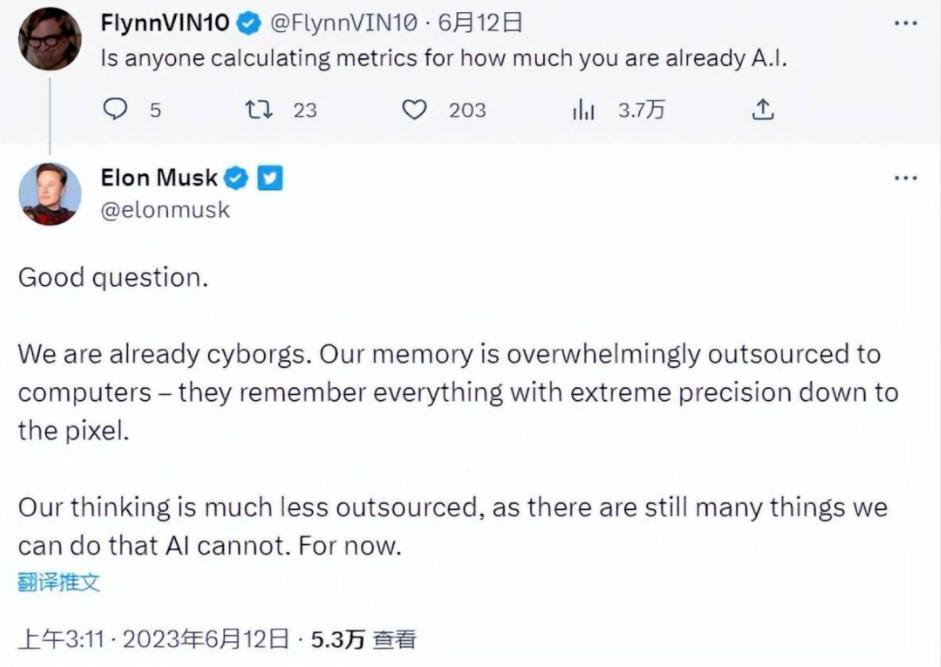Click the verified checkmark next to Elon Musk
Image resolution: width=941 pixels, height=667 pixels.
click(237, 179)
